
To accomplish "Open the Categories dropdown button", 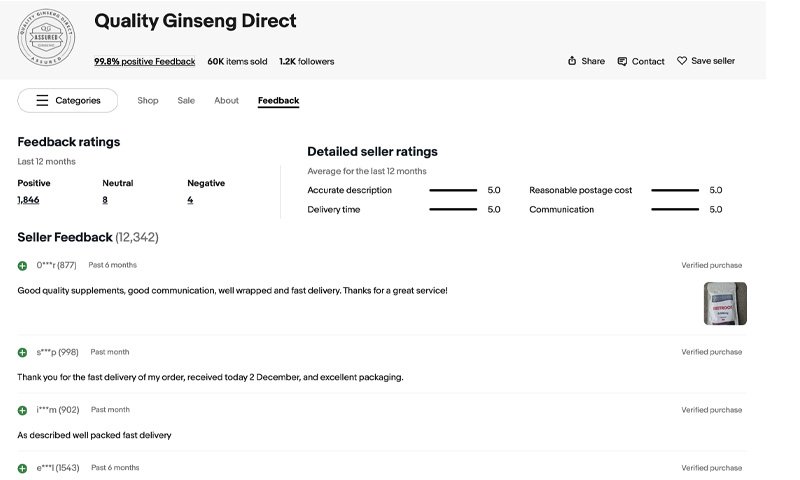I will [67, 100].
